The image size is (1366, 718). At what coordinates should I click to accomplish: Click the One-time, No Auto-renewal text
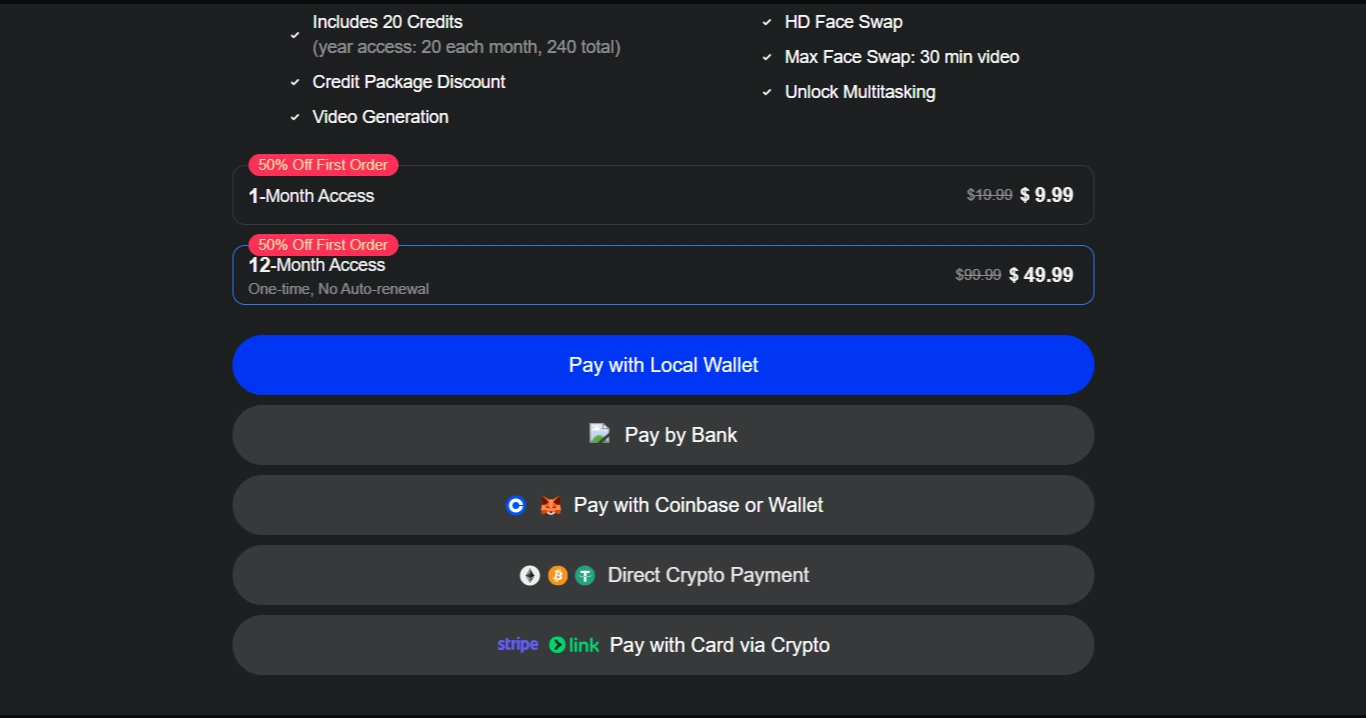point(338,288)
